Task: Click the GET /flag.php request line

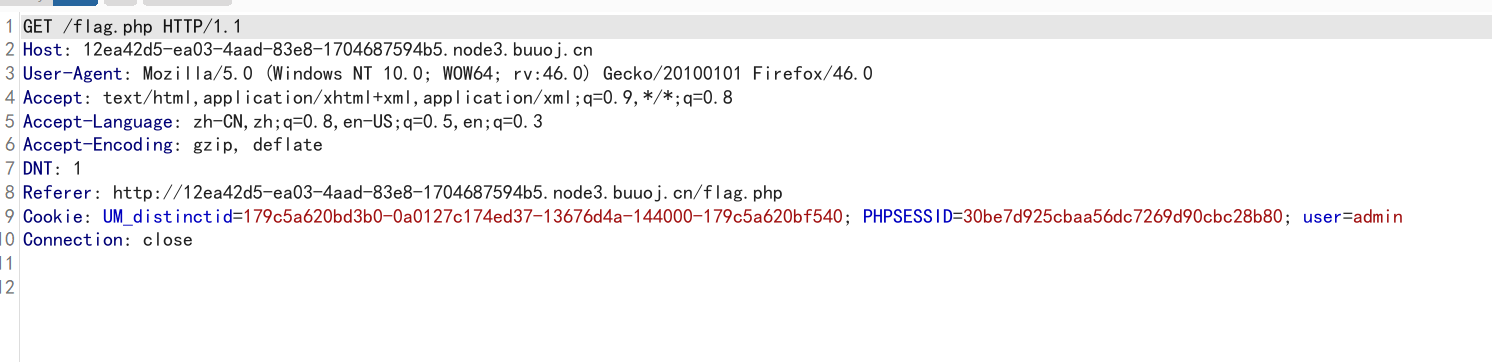Action: pos(132,26)
